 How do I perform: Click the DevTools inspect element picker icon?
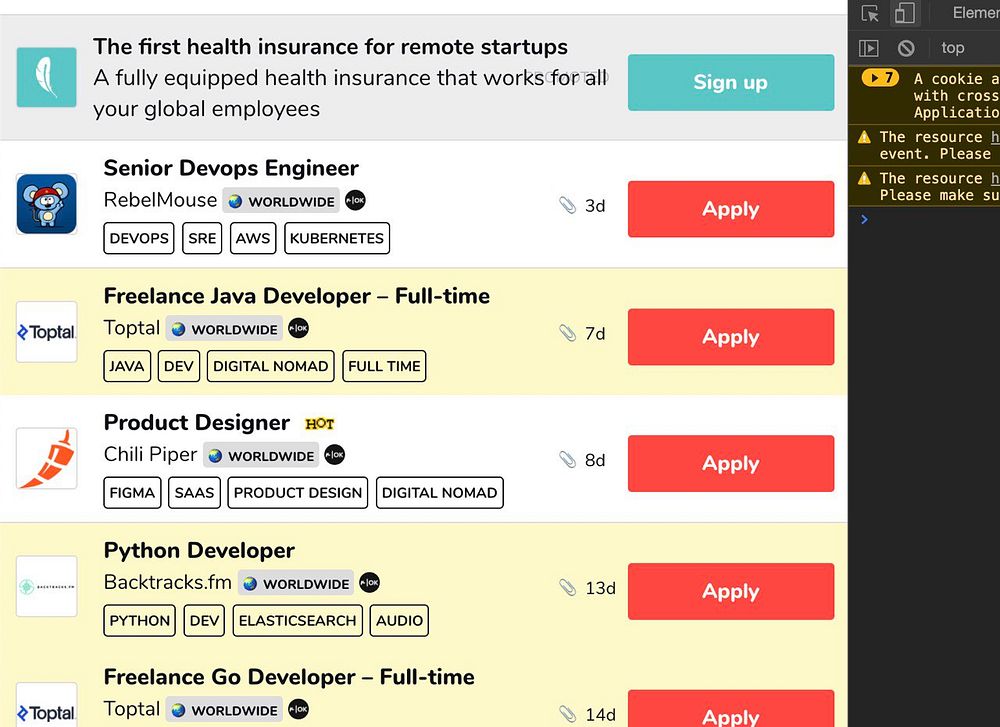[x=870, y=13]
